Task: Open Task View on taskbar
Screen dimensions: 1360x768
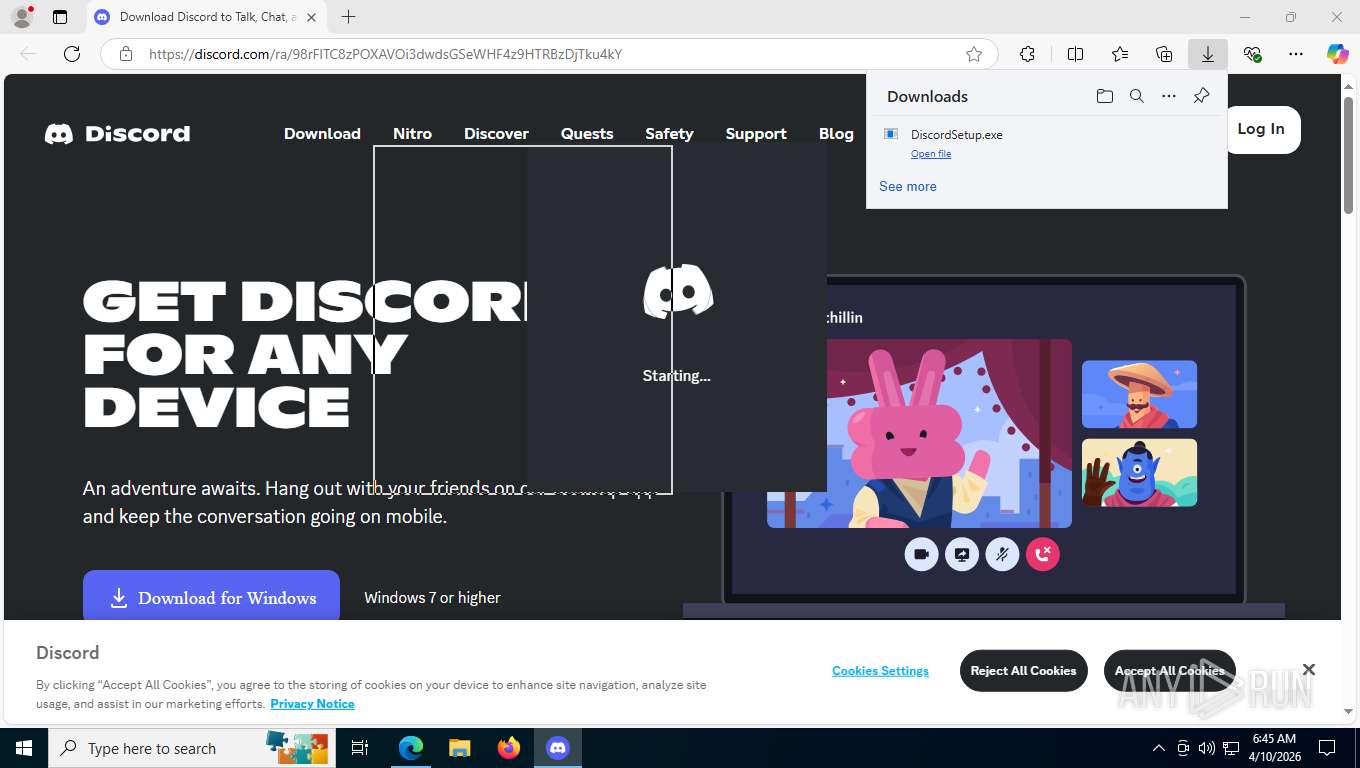Action: click(x=360, y=748)
